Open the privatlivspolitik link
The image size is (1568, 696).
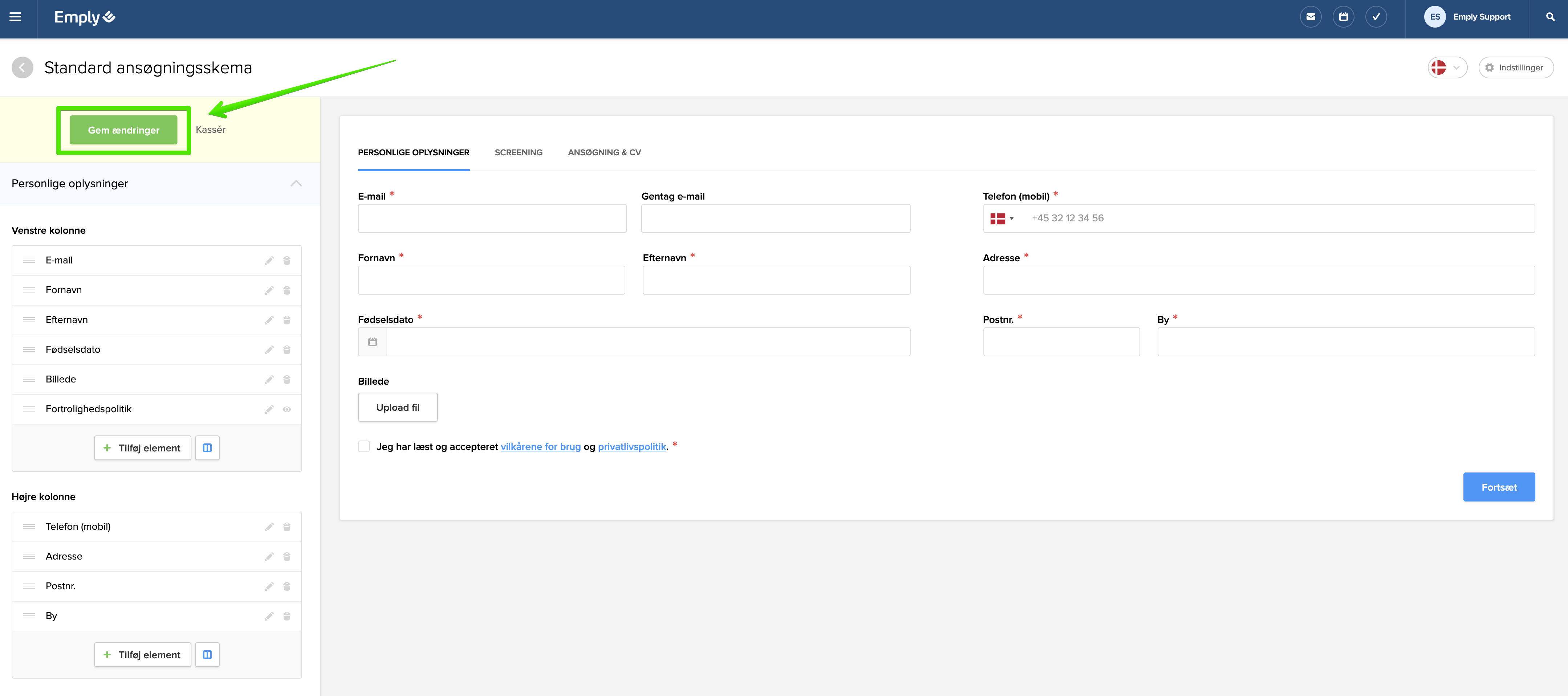[x=631, y=447]
